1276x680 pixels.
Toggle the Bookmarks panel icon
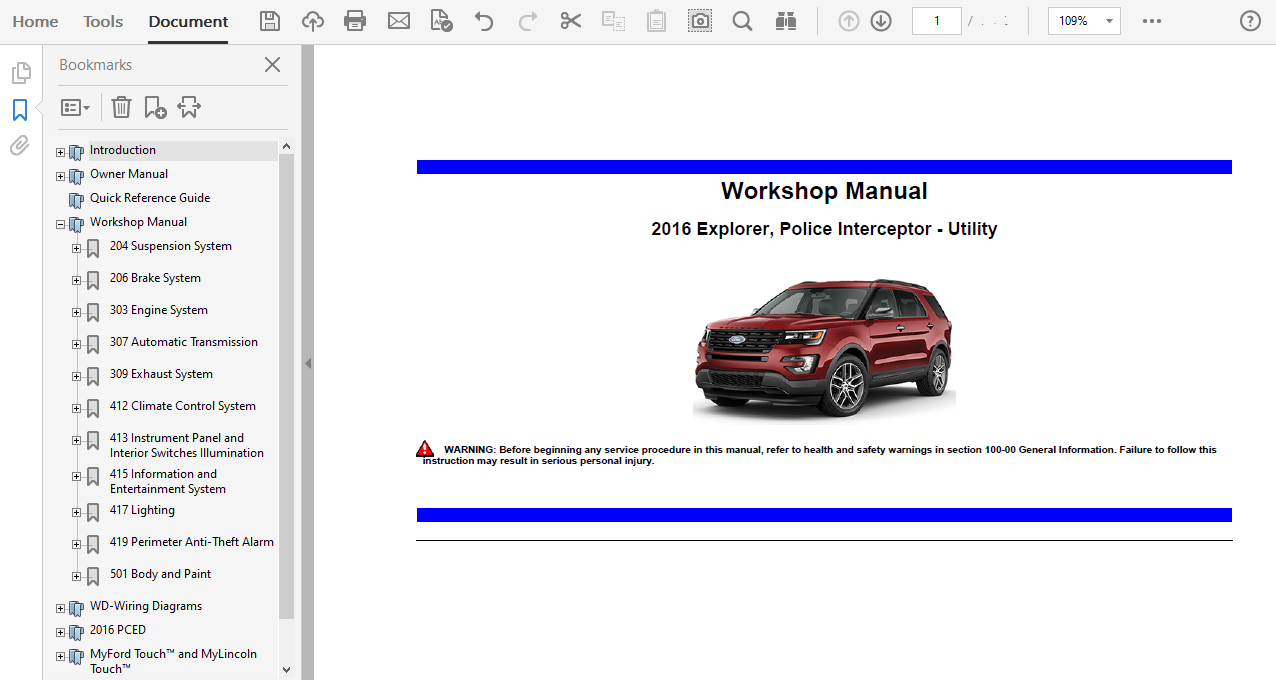pos(20,110)
